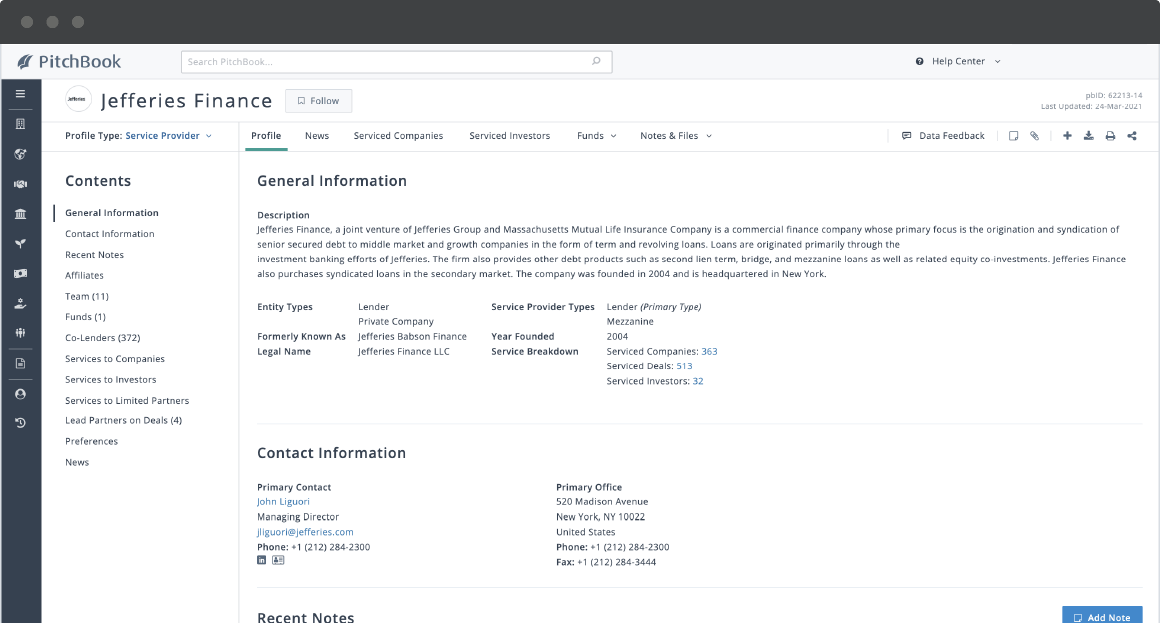Open the News tab
This screenshot has height=623, width=1160.
click(317, 135)
